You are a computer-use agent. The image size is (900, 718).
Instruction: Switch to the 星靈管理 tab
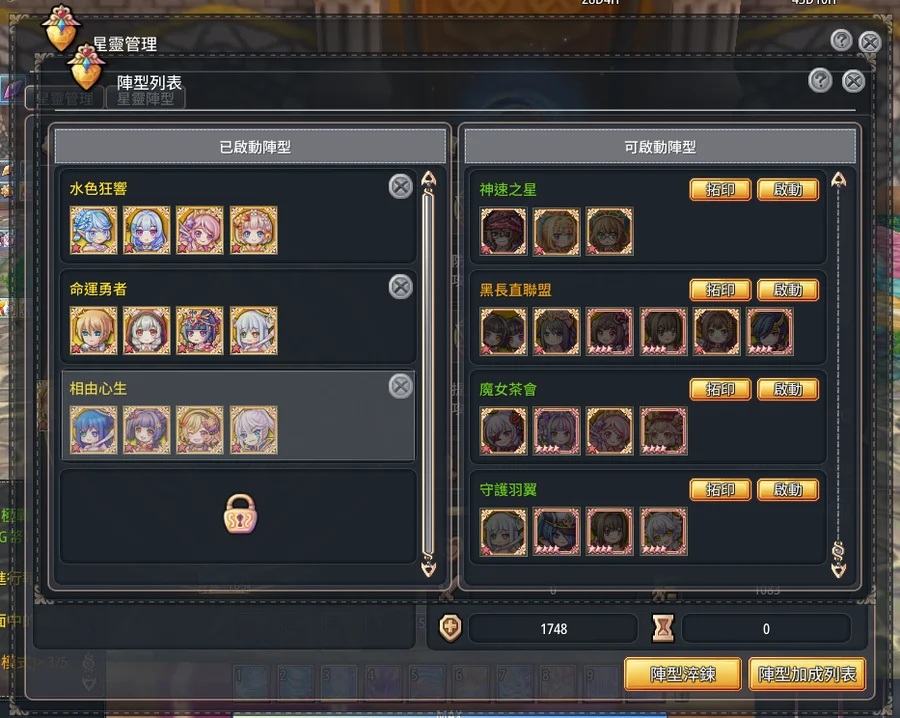click(64, 99)
